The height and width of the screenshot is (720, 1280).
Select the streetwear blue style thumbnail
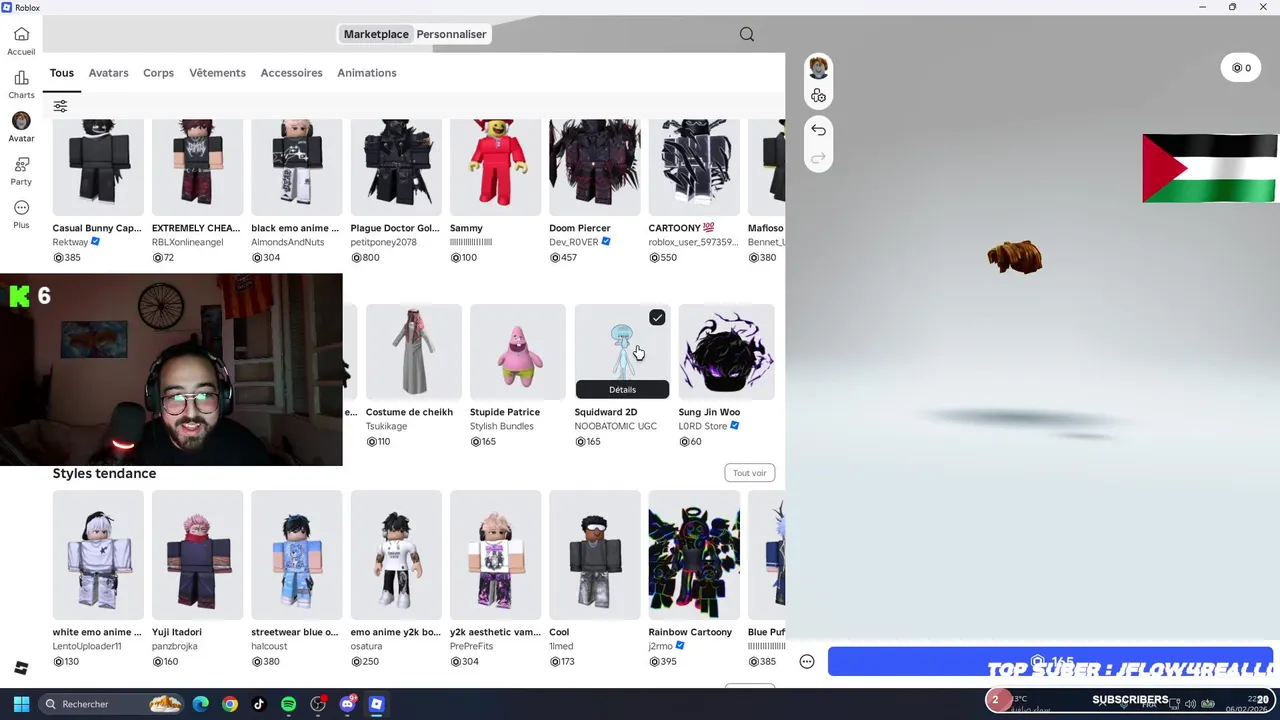[296, 555]
